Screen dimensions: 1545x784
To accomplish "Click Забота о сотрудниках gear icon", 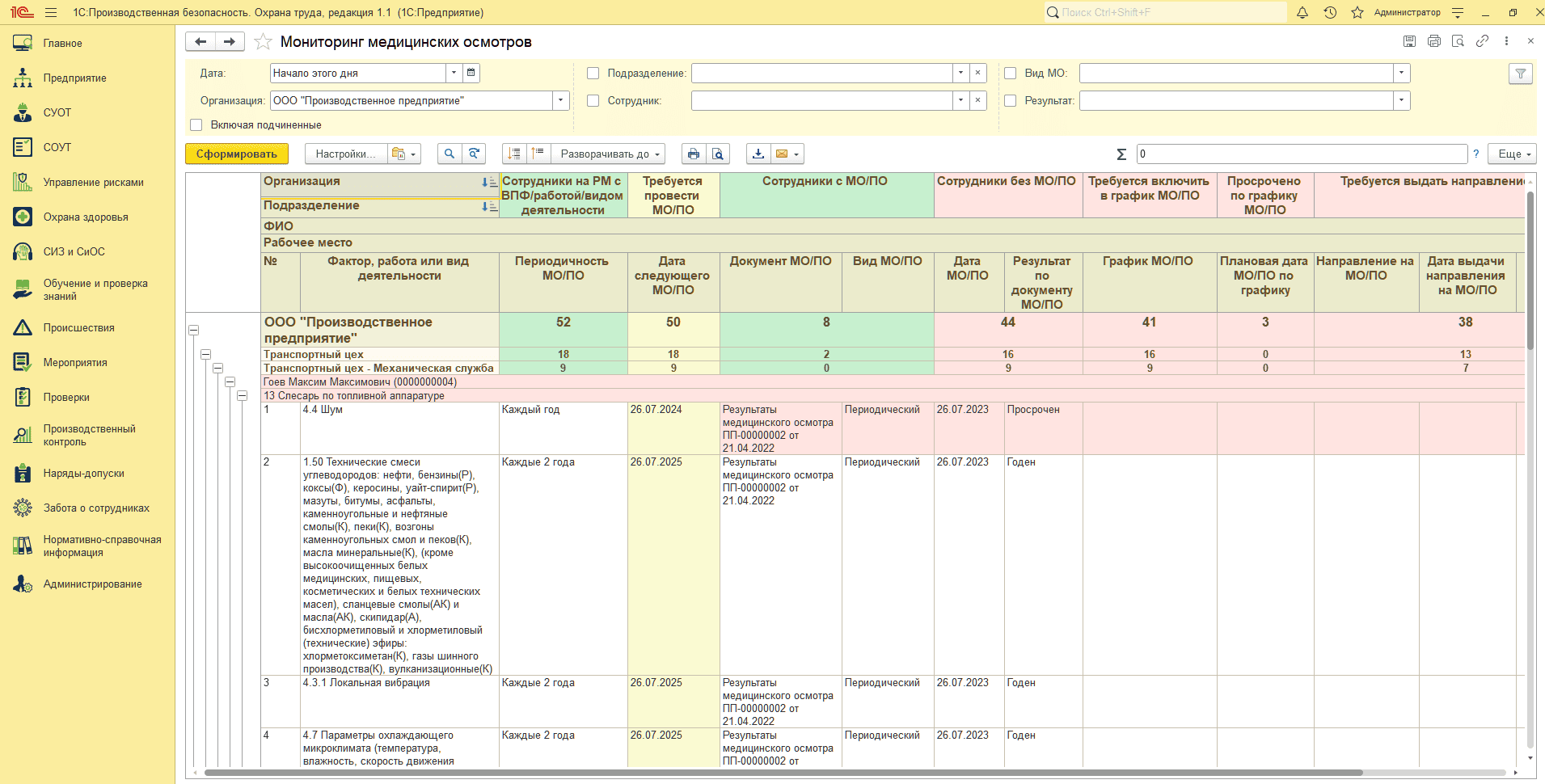I will coord(23,508).
